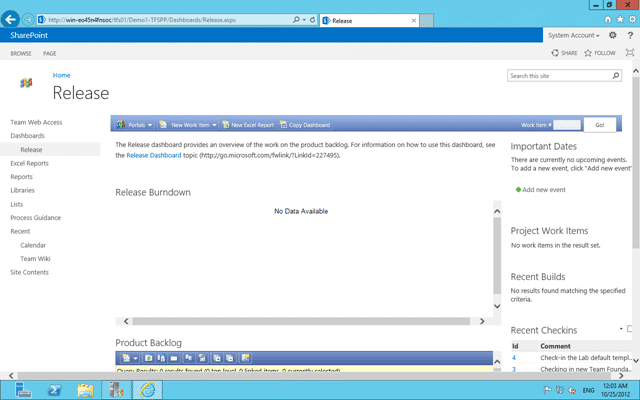
Task: Select Release in left navigation
Action: tap(31, 149)
